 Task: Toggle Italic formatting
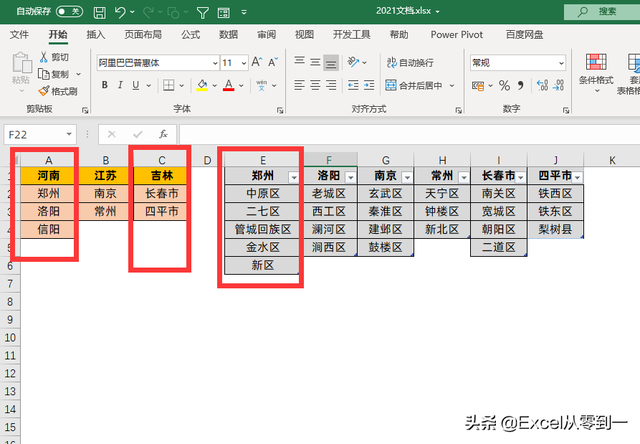tap(120, 85)
